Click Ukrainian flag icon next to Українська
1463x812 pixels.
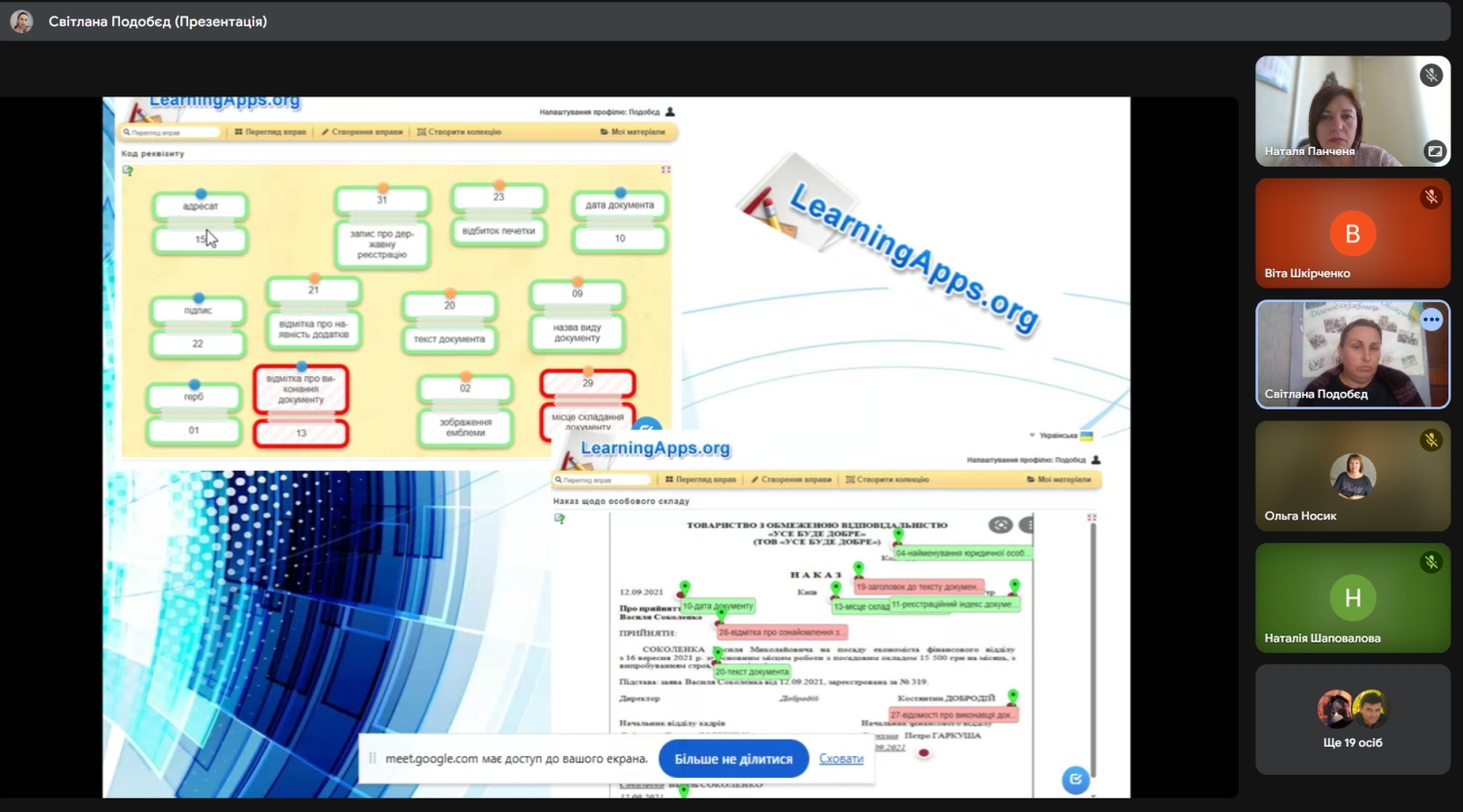(1087, 436)
